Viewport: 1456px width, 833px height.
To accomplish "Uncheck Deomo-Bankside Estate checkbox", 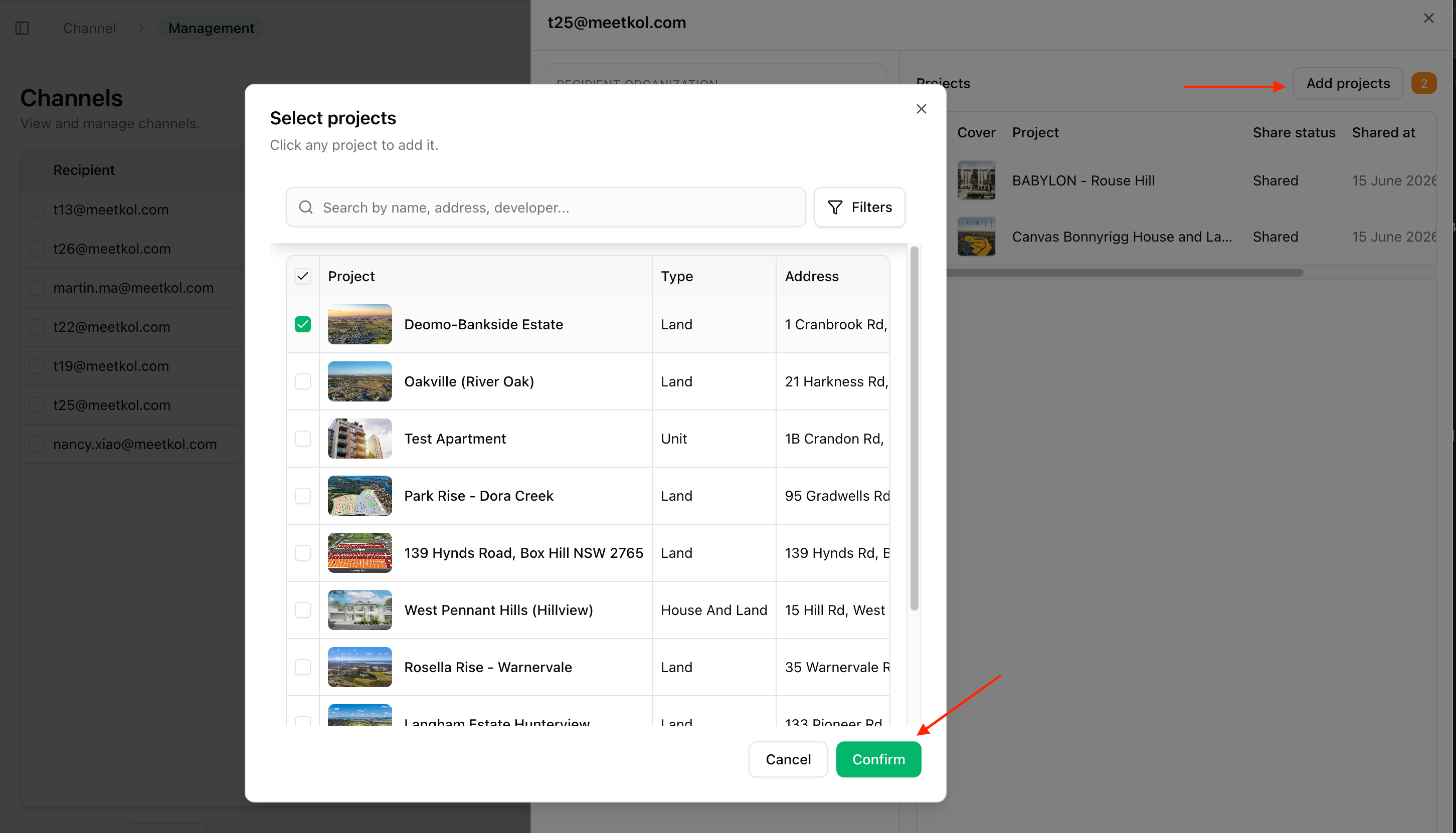I will tap(303, 324).
